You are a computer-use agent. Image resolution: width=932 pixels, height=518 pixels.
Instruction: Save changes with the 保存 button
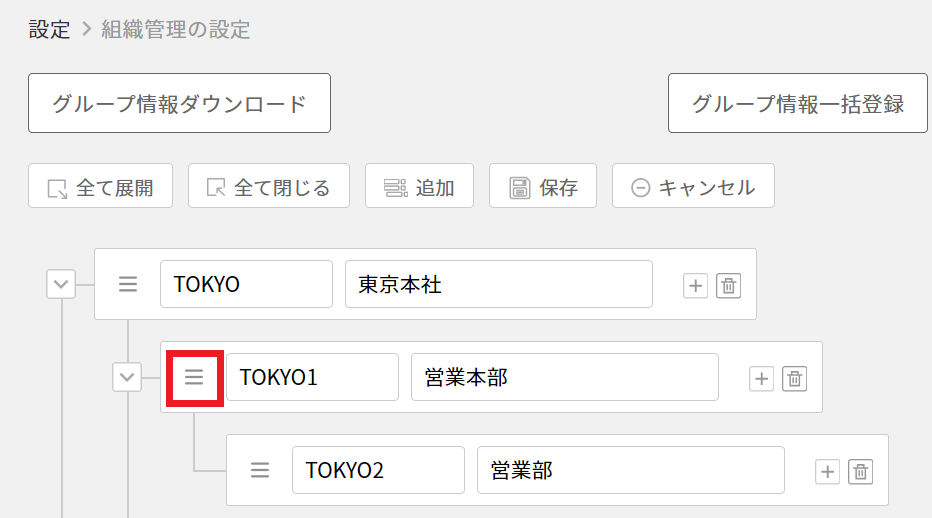[x=543, y=187]
